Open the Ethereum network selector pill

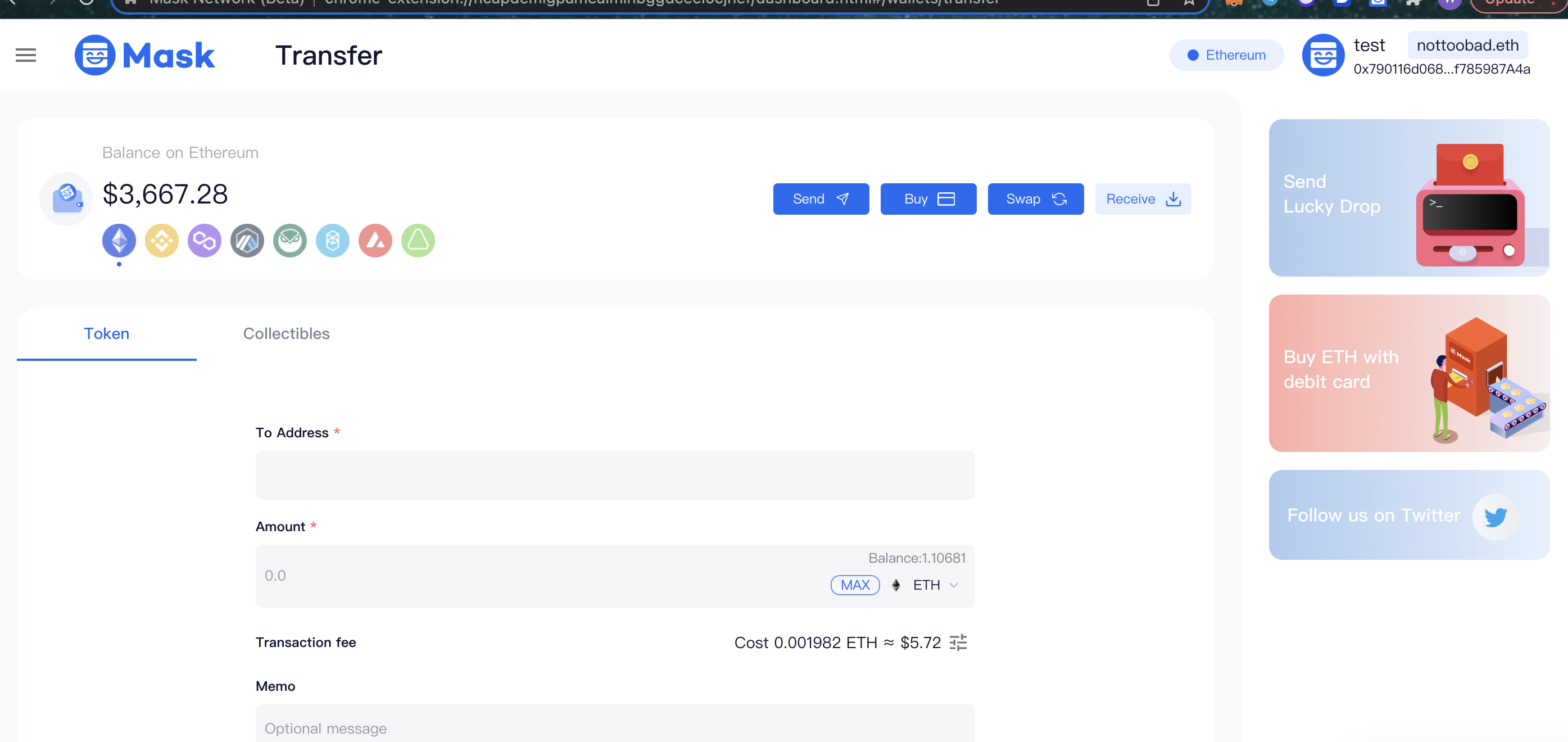(1226, 55)
